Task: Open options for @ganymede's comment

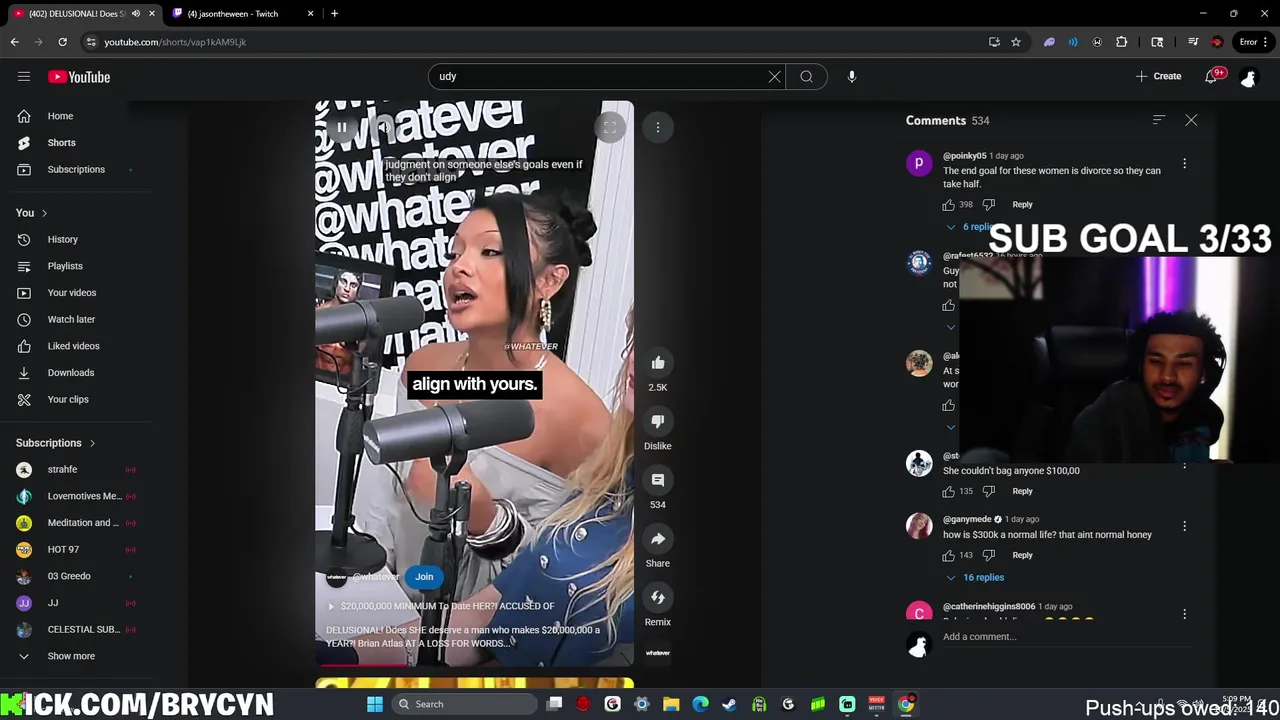Action: [1185, 526]
